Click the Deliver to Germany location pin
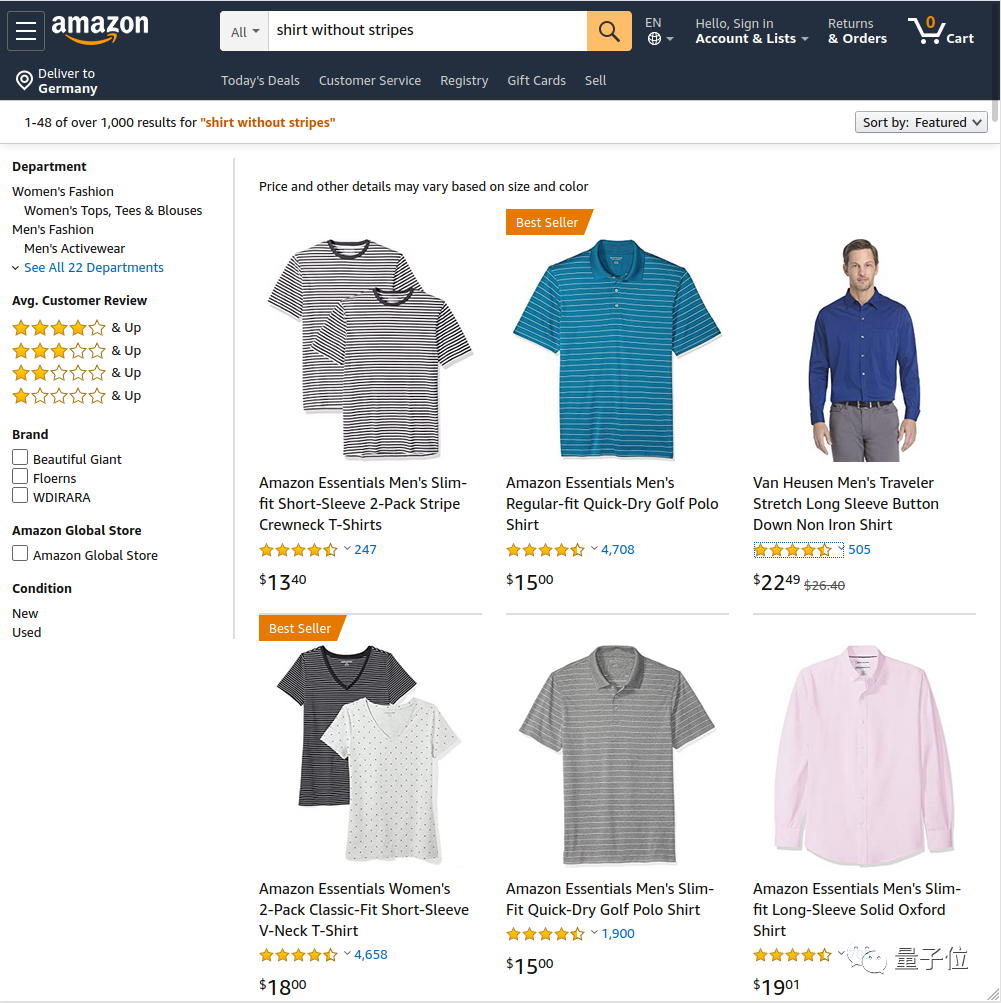Screen dimensions: 1001x1003 tap(24, 81)
